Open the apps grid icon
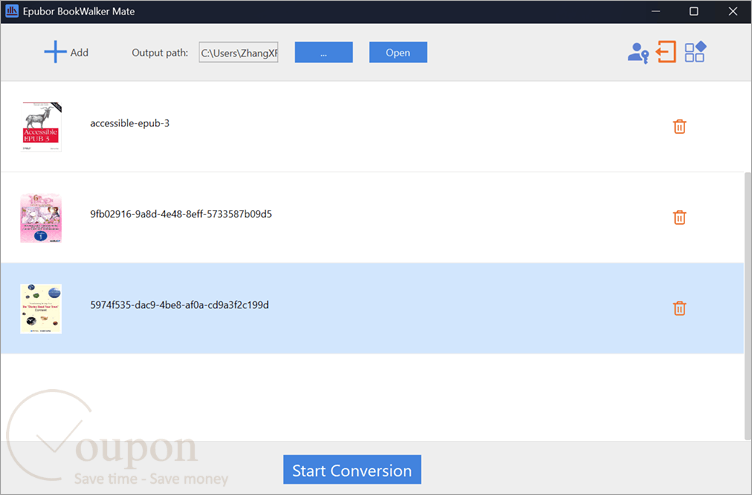 (x=695, y=52)
